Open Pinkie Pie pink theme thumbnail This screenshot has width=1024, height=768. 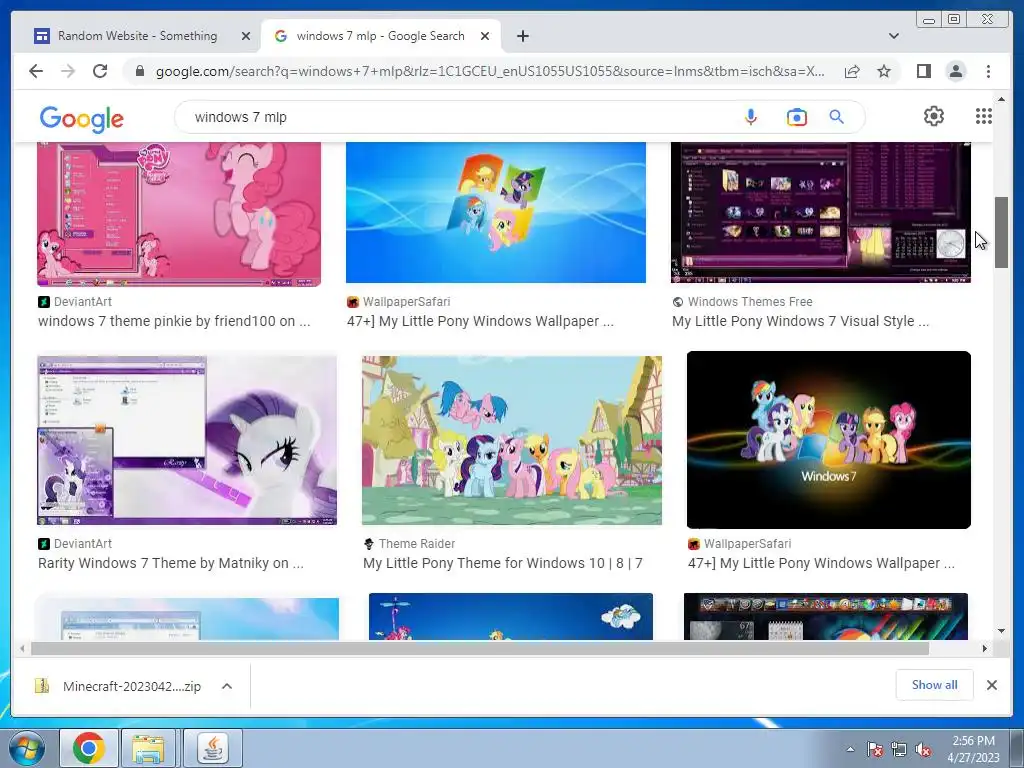[179, 214]
